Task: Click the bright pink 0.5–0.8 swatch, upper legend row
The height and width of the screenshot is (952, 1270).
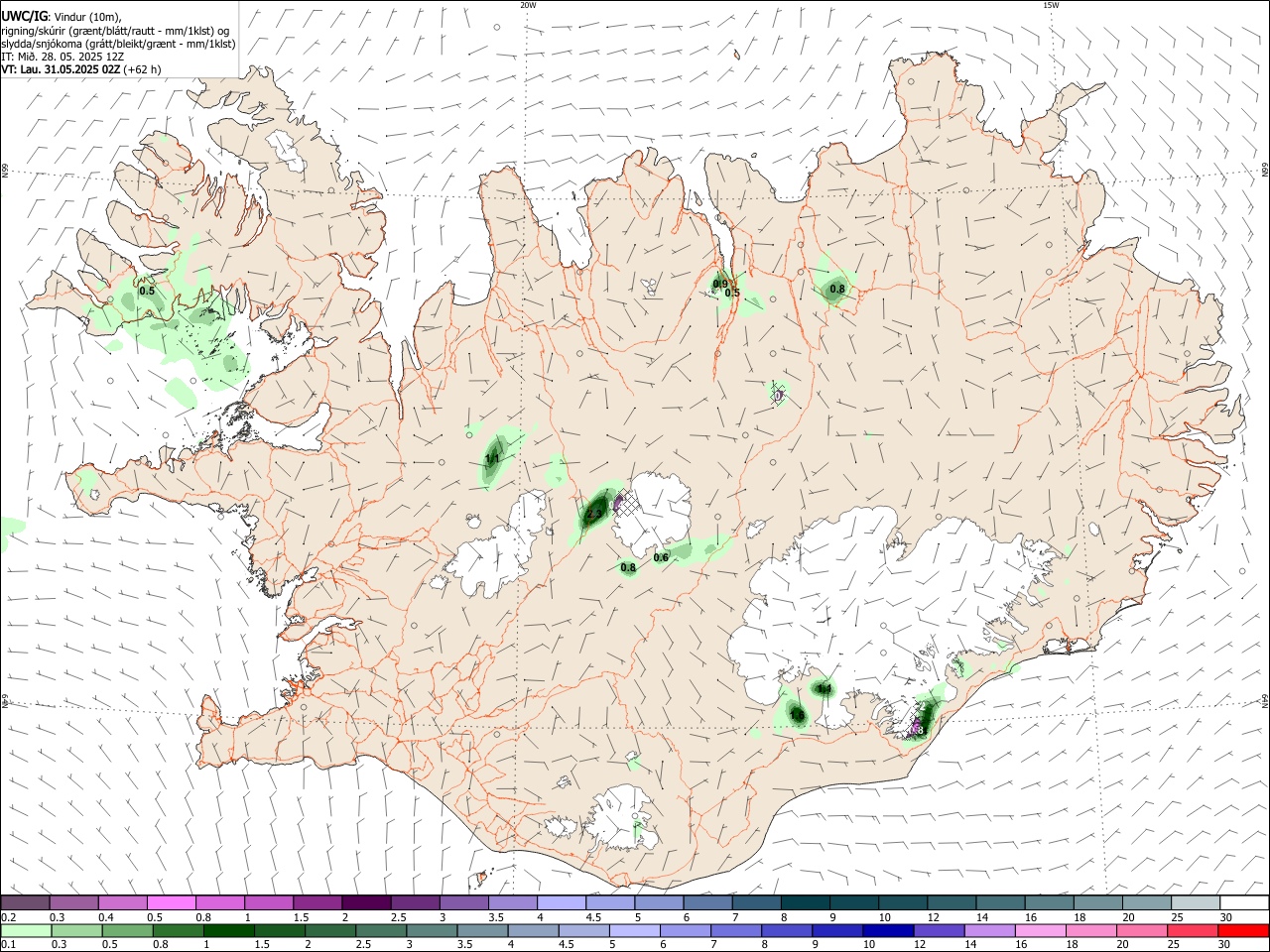Action: (171, 902)
